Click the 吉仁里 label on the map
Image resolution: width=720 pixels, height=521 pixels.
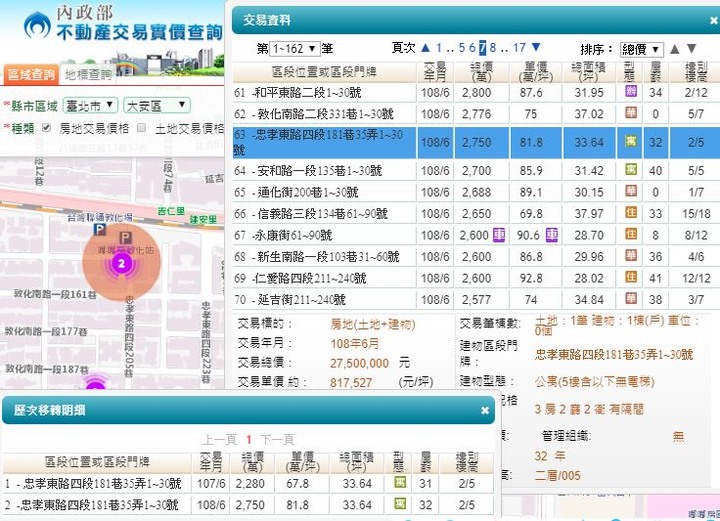171,211
